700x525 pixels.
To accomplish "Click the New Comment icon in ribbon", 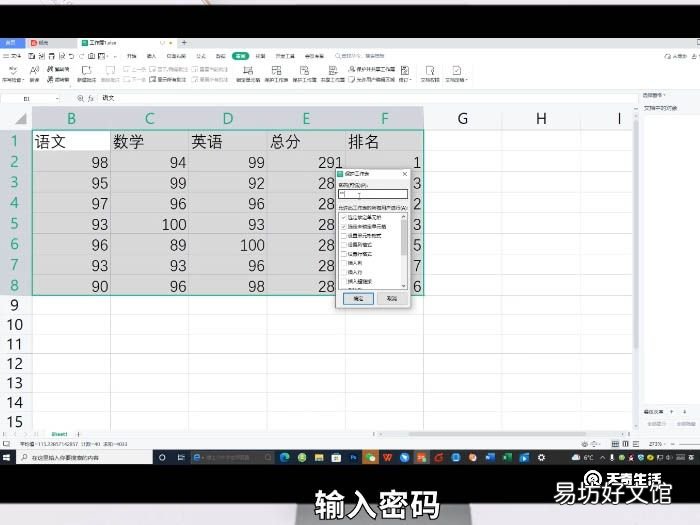I will 86,71.
